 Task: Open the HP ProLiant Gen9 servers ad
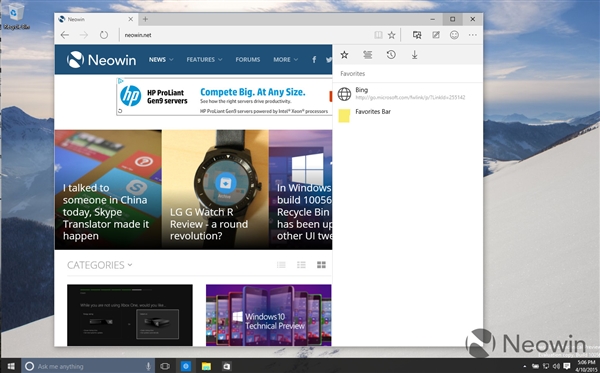tap(224, 96)
